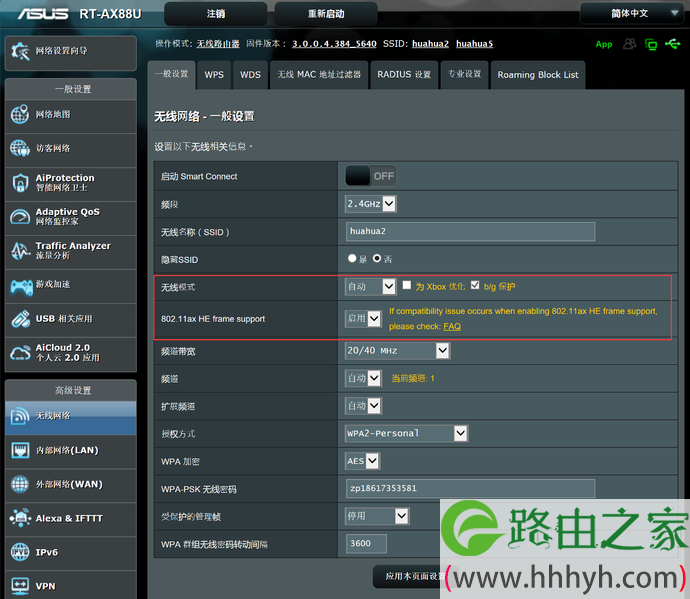
Task: Switch to the Professional (专业设置) tab
Action: click(464, 75)
